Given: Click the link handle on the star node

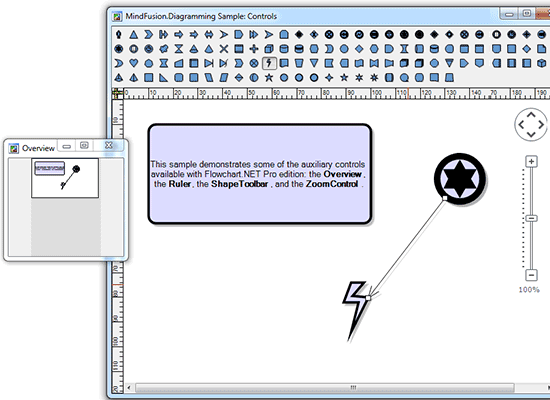Looking at the screenshot, I should (x=445, y=198).
